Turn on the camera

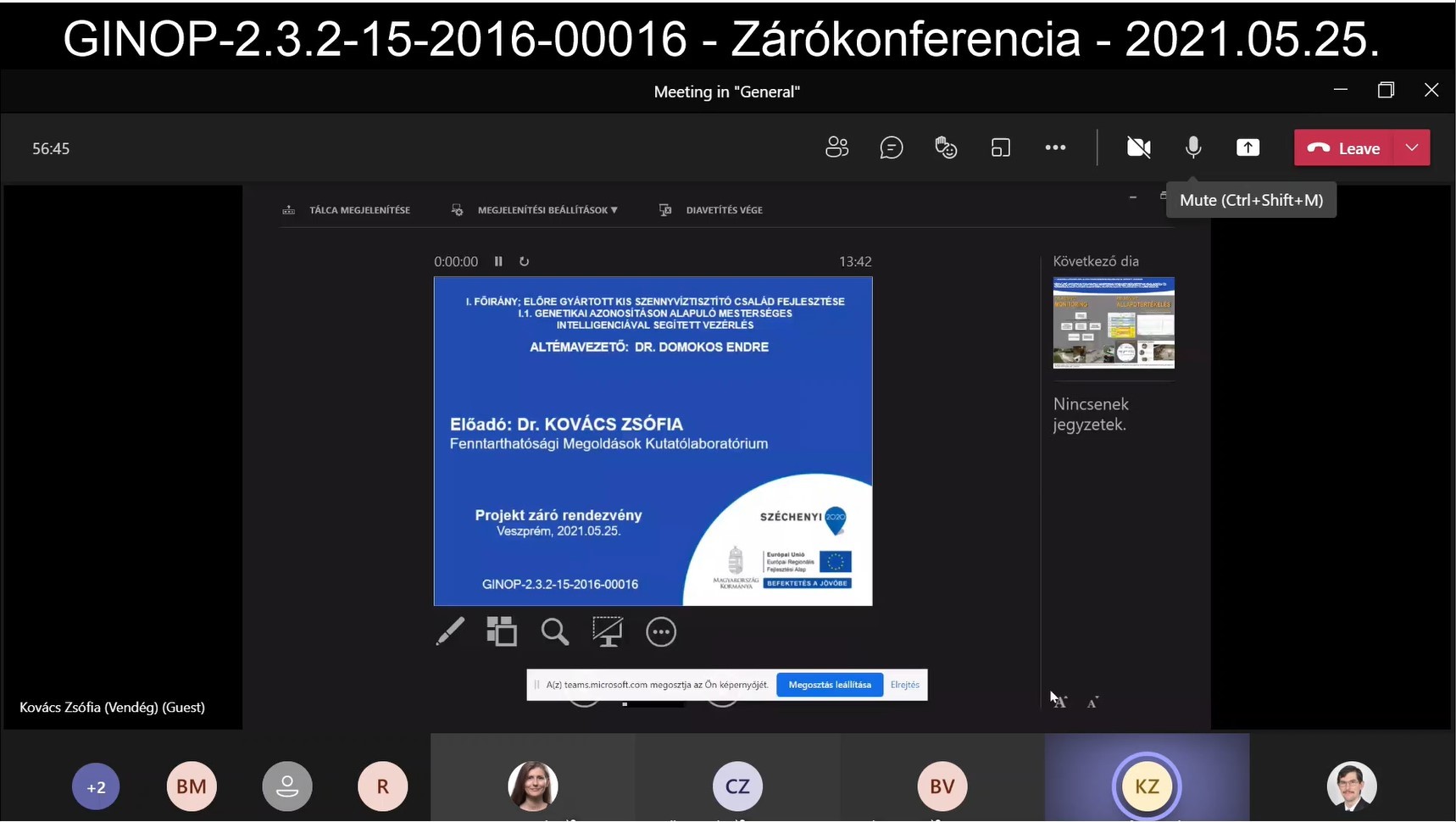[1138, 147]
